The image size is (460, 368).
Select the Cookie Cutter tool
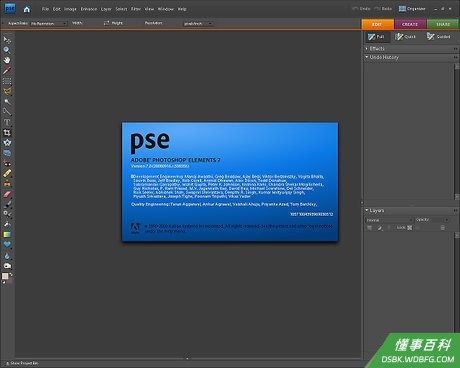(x=7, y=143)
